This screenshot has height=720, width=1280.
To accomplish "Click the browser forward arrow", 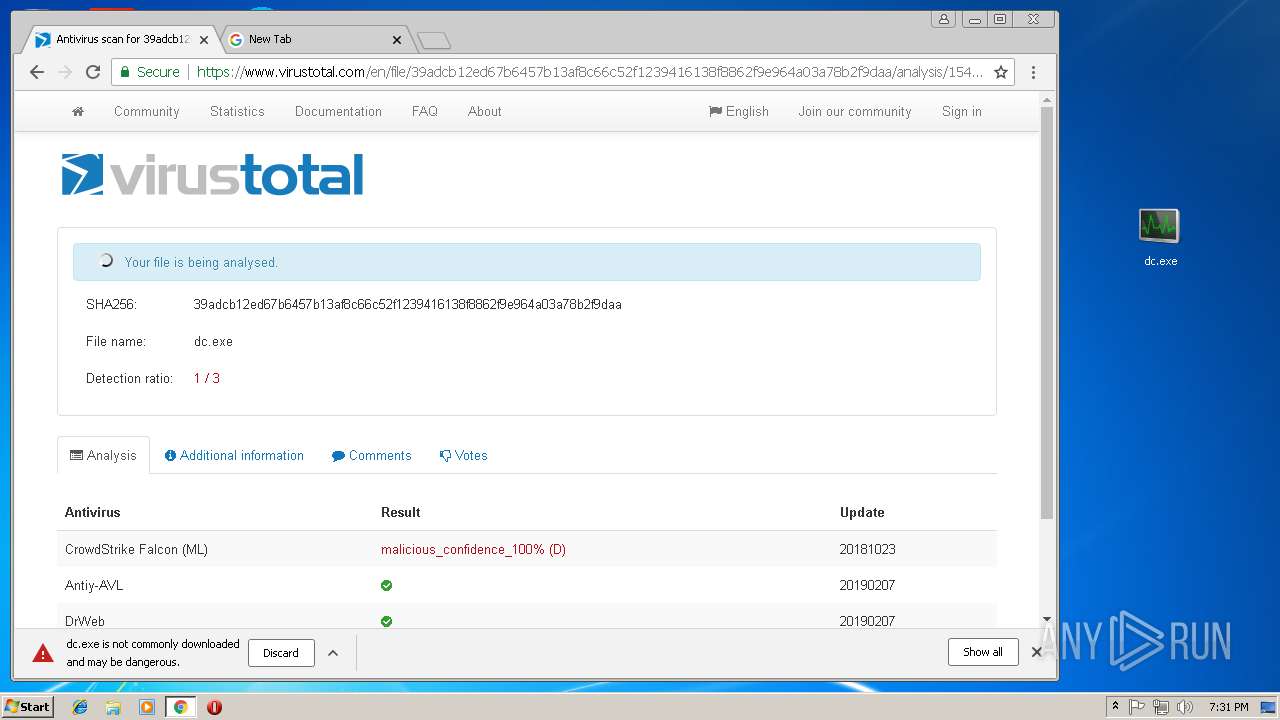I will [65, 72].
